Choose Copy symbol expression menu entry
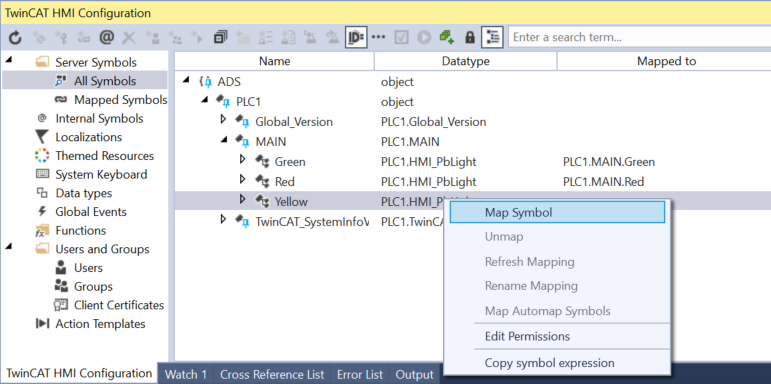The image size is (771, 384). 557,363
